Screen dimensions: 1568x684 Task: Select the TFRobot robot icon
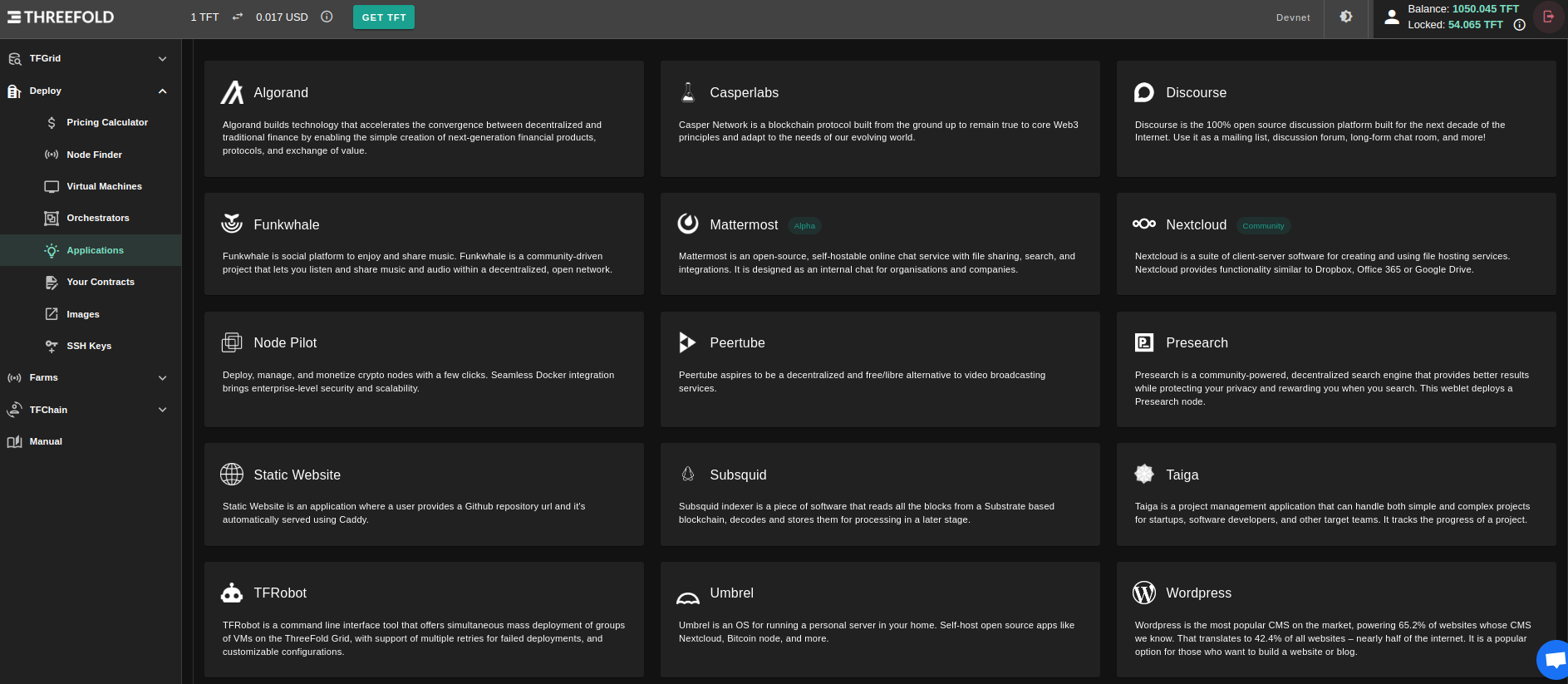point(232,593)
